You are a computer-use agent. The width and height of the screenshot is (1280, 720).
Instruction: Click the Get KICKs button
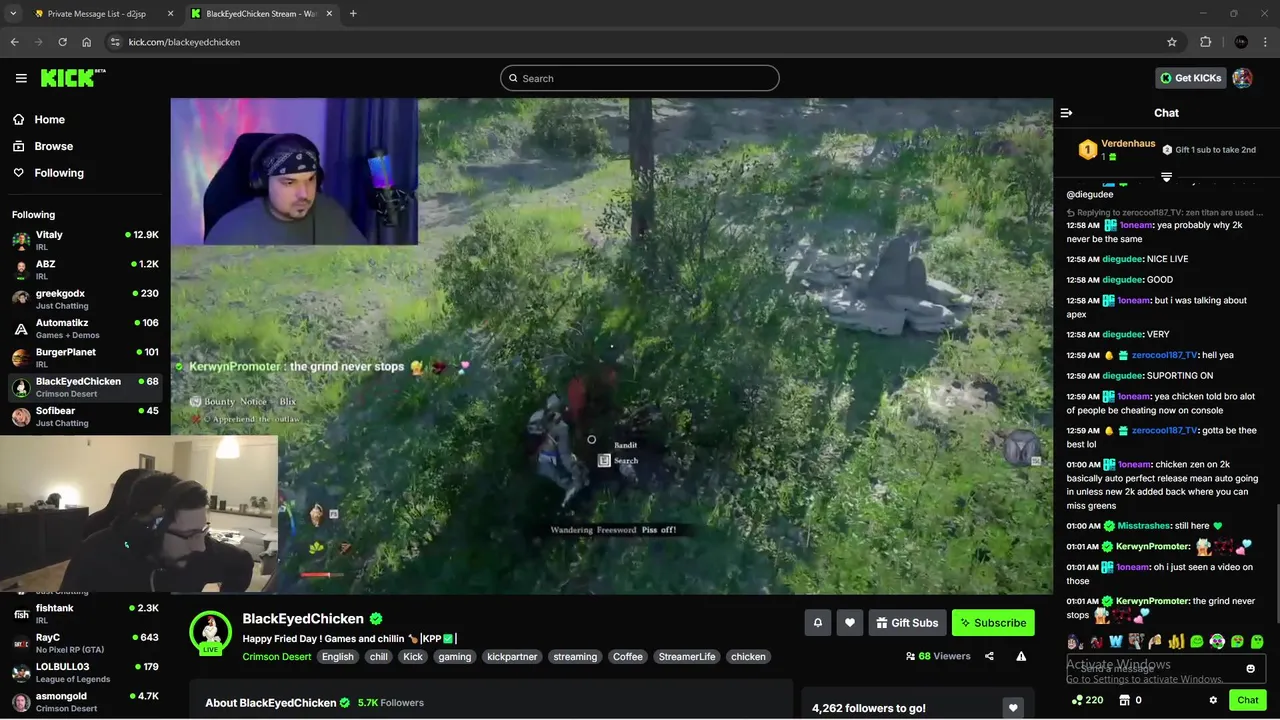pos(1190,78)
